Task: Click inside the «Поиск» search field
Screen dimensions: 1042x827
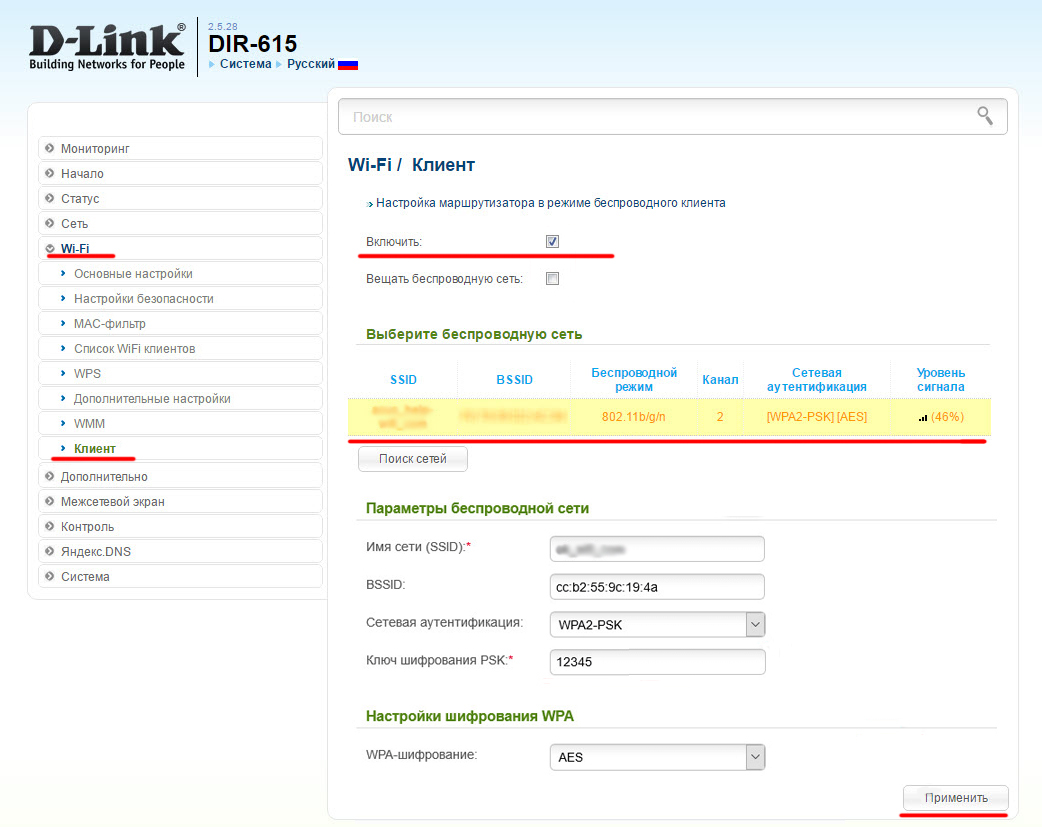Action: coord(600,116)
